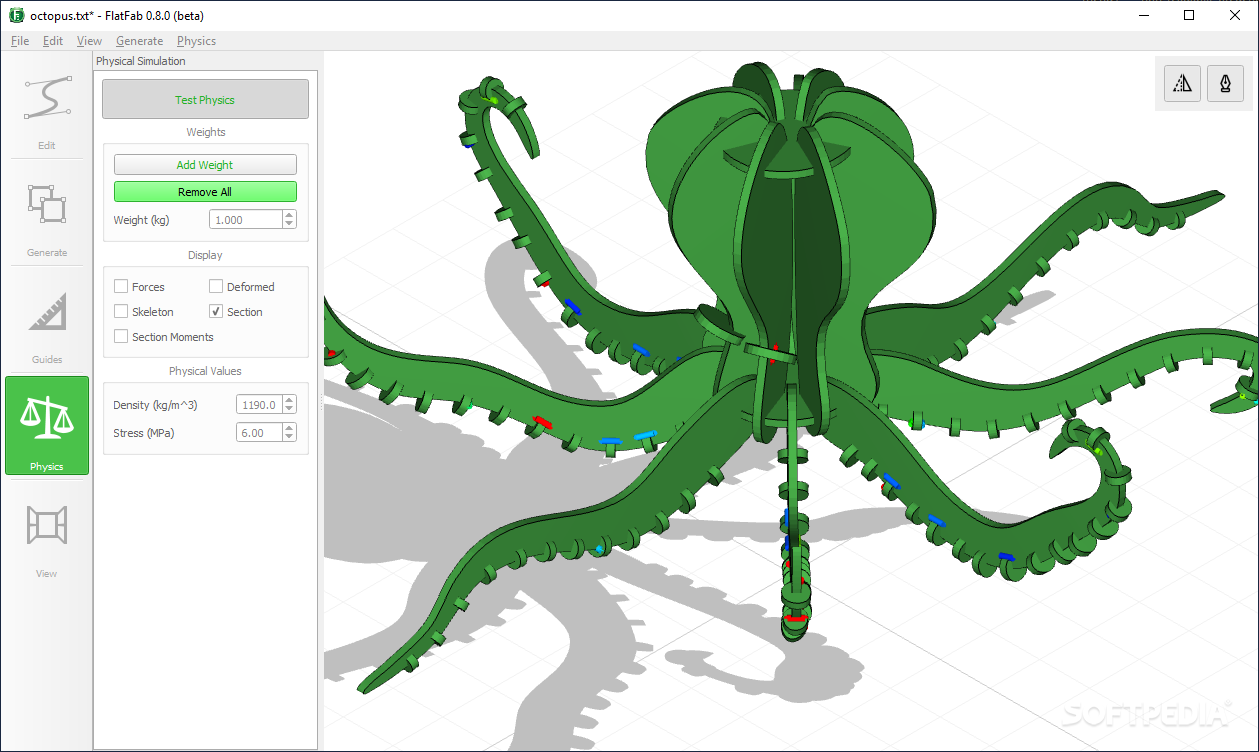Select the Physics scales icon
Screen dimensions: 1259x752
(x=46, y=416)
